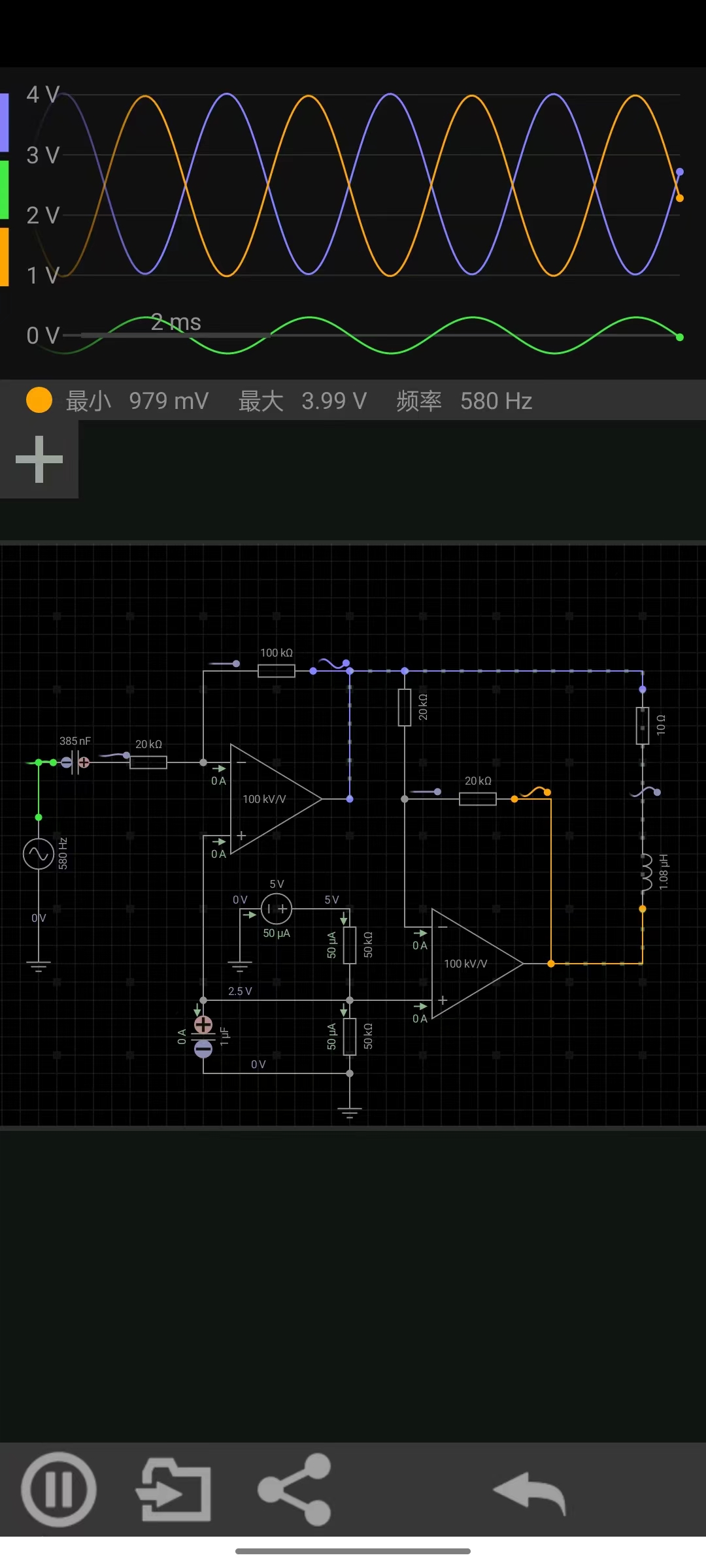The width and height of the screenshot is (706, 1568).
Task: Tap the orange trace indicator dot
Action: [39, 400]
